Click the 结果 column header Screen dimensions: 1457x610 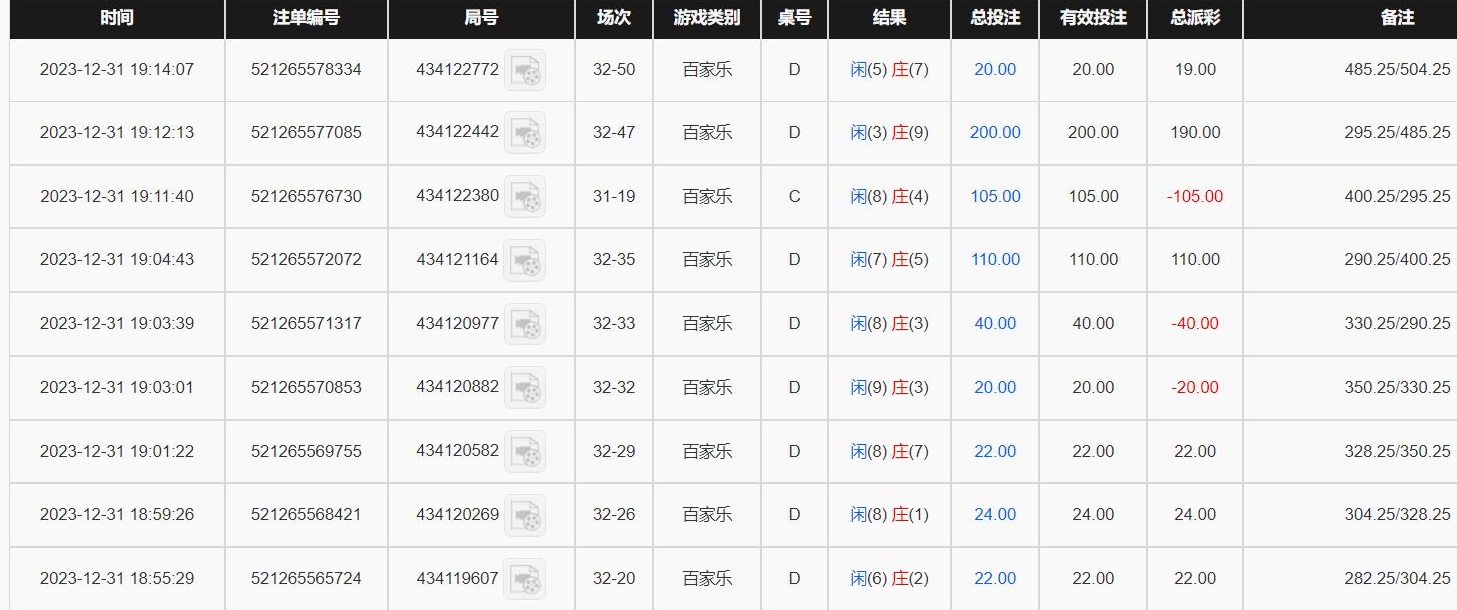[889, 18]
